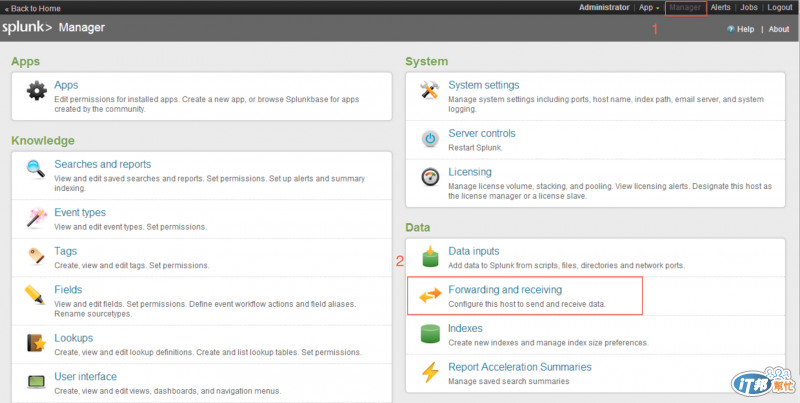Click the Apps gear icon

pos(37,91)
